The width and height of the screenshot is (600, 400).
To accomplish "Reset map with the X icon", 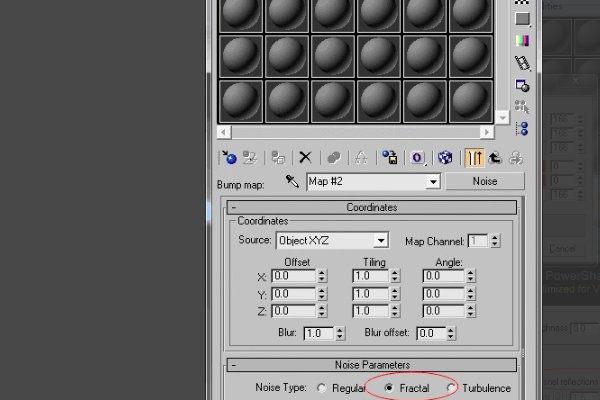I will pos(305,157).
